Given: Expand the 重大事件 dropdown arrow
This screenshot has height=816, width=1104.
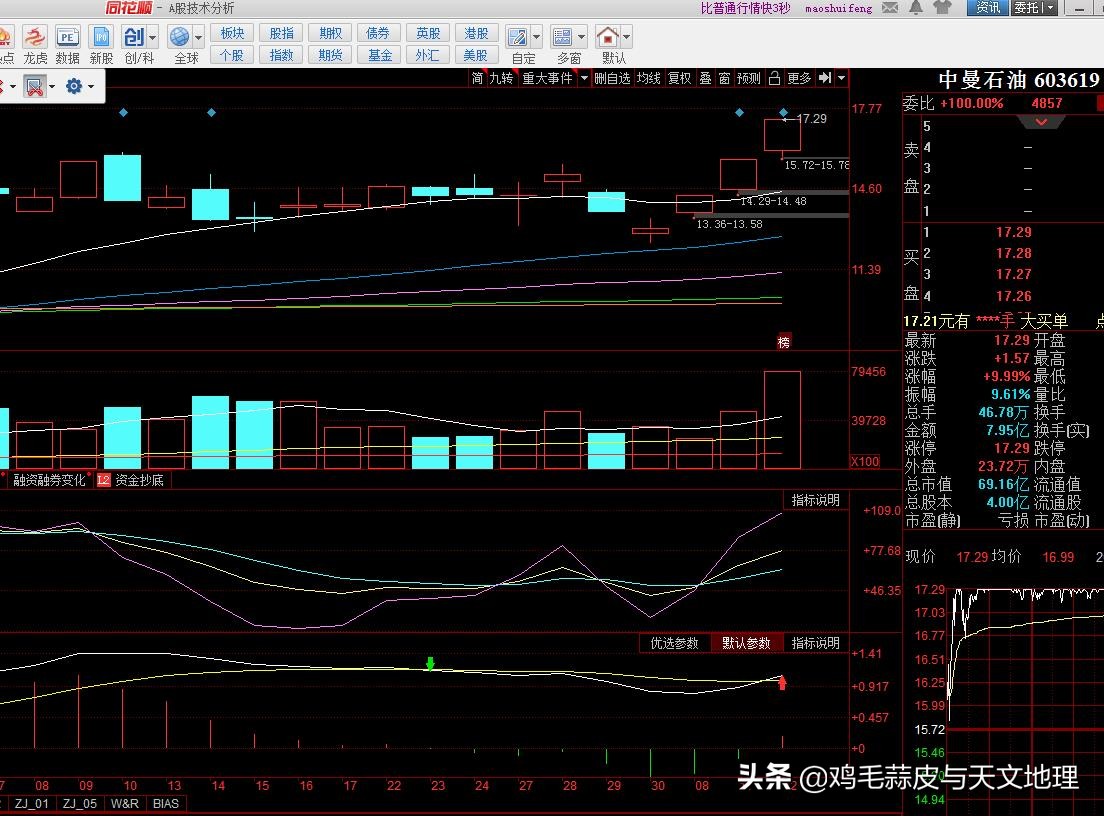Looking at the screenshot, I should tap(582, 78).
